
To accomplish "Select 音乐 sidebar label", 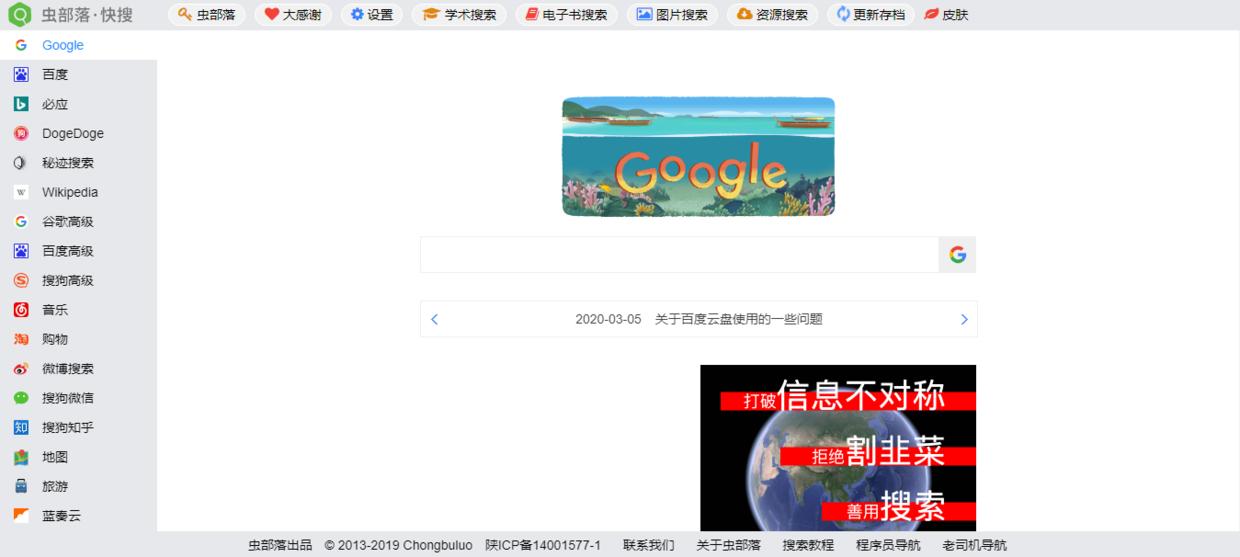I will [55, 310].
